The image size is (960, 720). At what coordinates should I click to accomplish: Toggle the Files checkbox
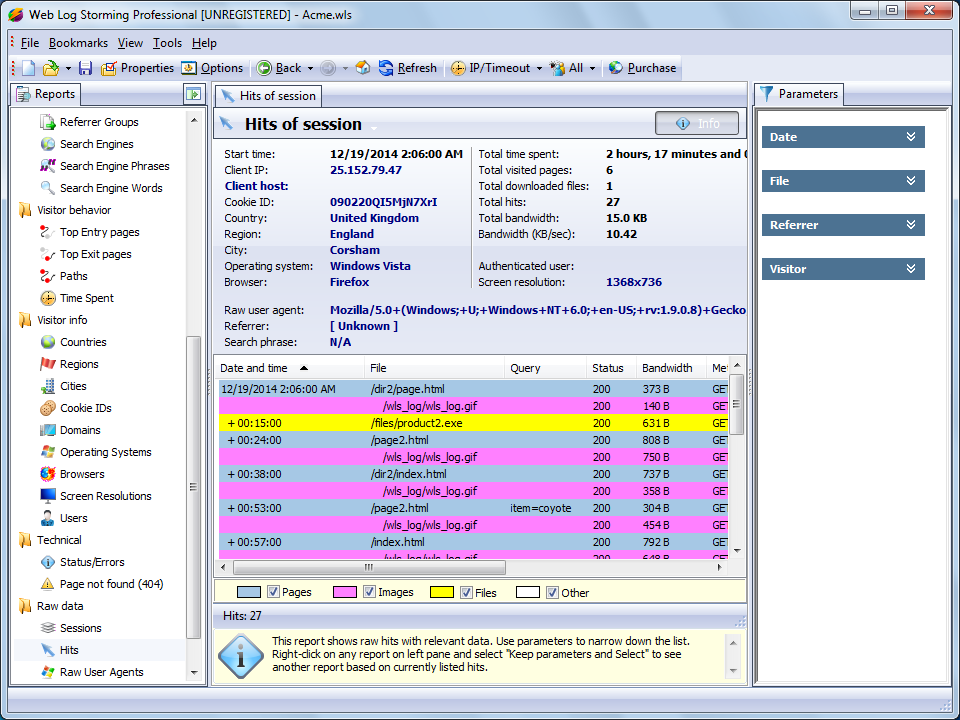click(x=466, y=591)
